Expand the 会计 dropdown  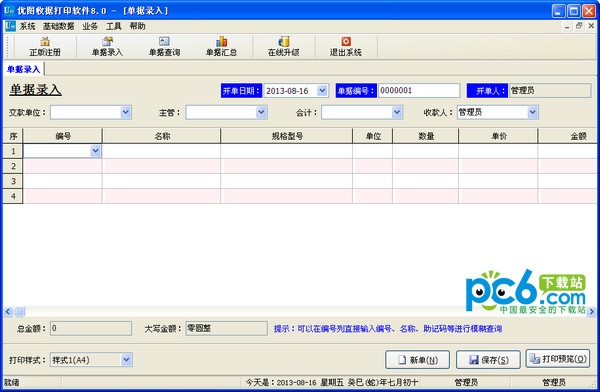point(397,113)
